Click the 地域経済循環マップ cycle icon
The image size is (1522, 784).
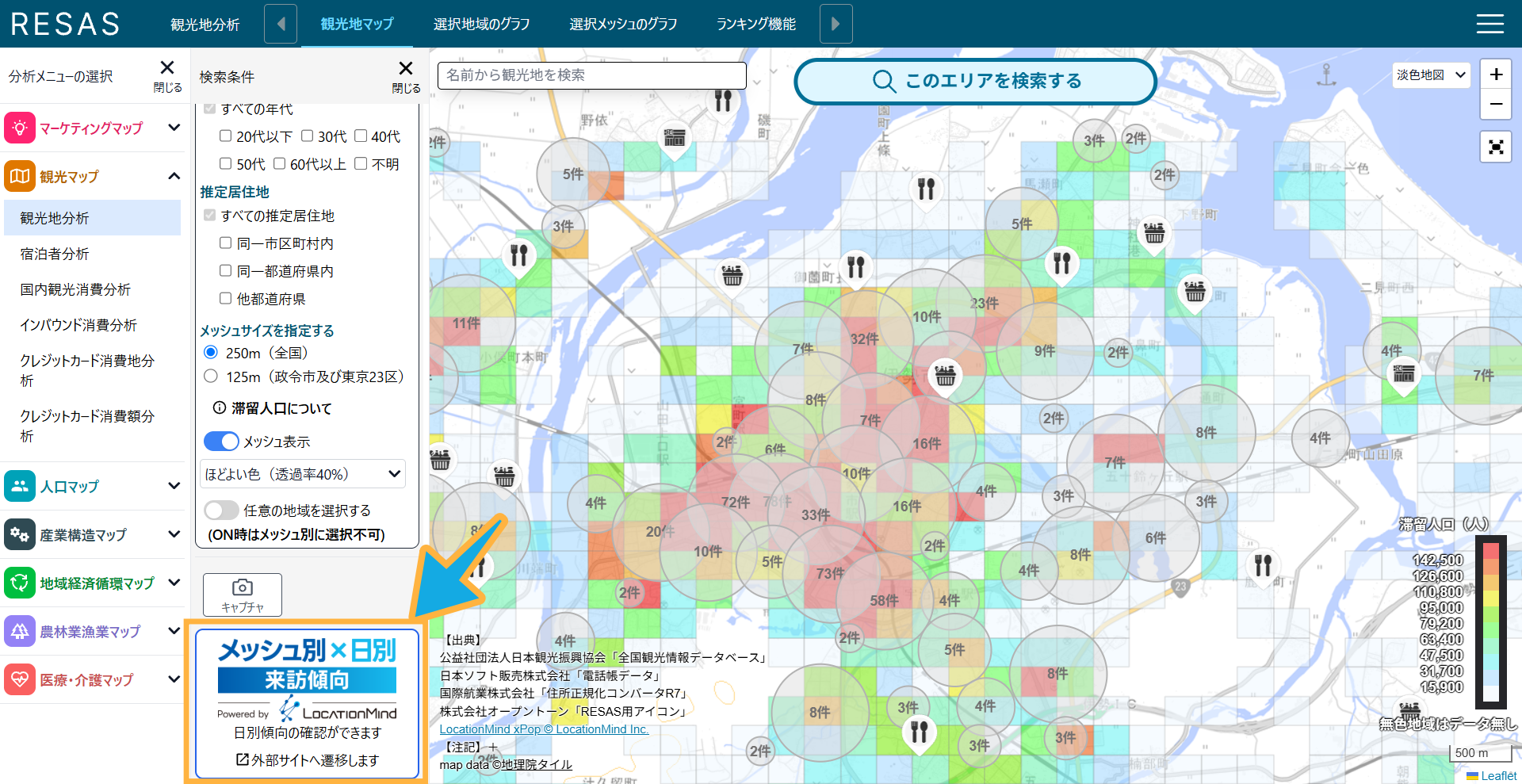(20, 583)
